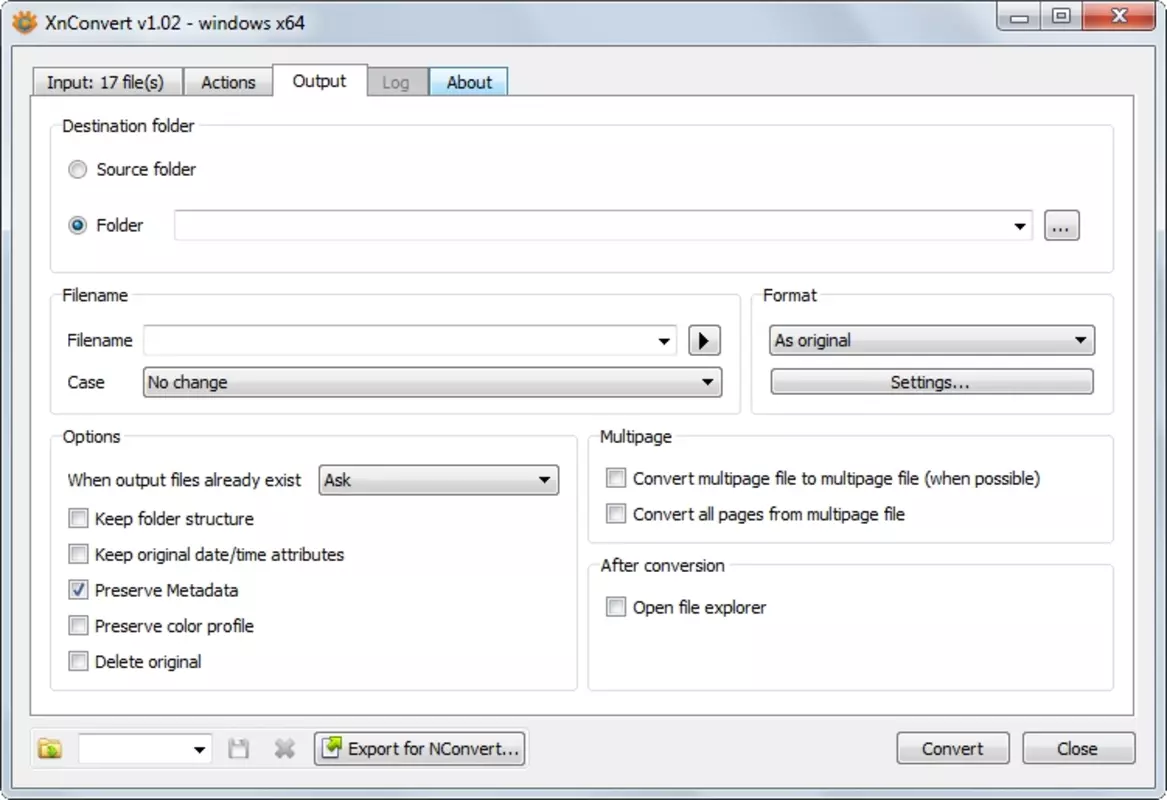Image resolution: width=1167 pixels, height=800 pixels.
Task: Browse destination folder with the ... button
Action: coord(1061,225)
